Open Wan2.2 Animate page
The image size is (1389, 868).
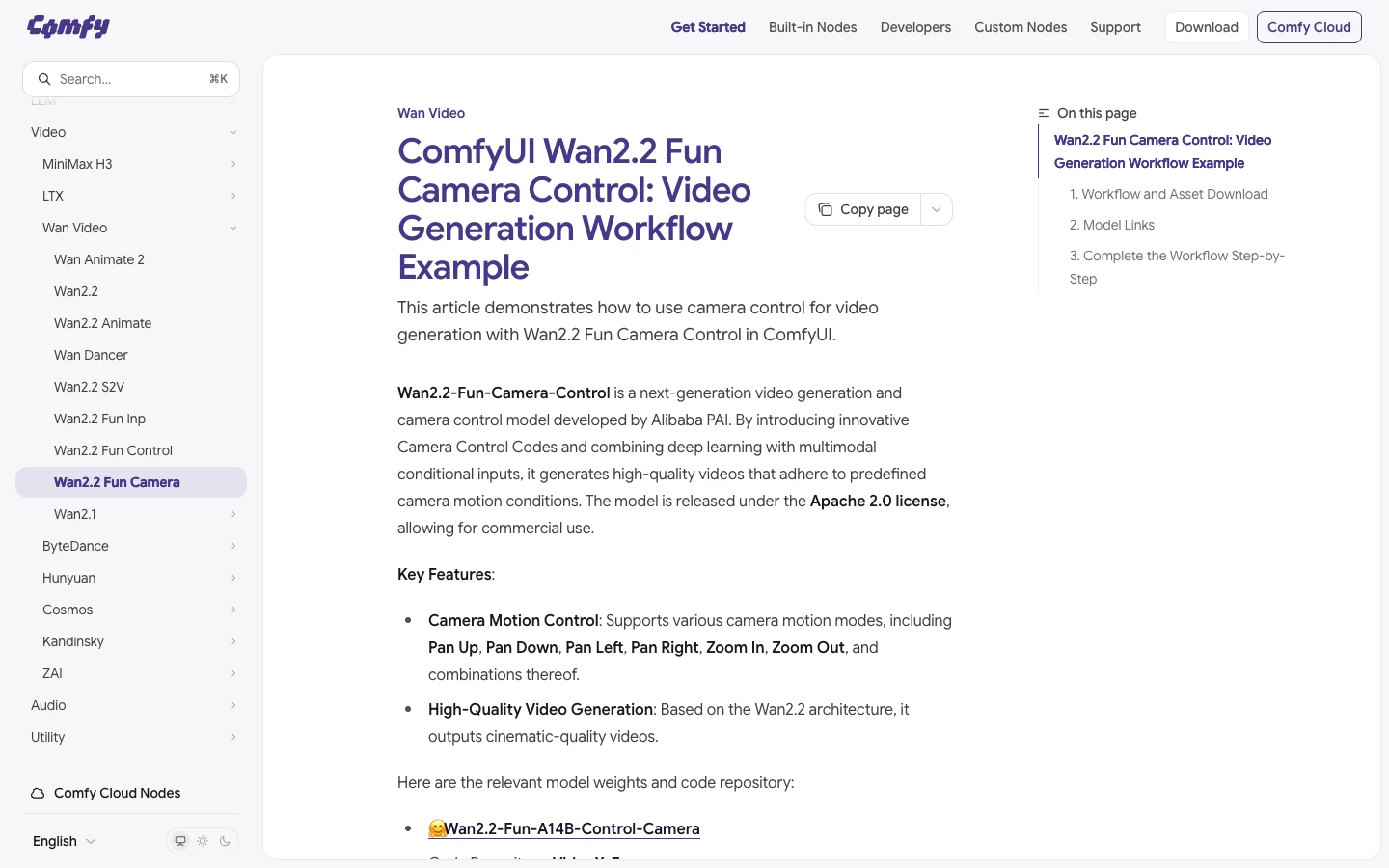(131, 323)
